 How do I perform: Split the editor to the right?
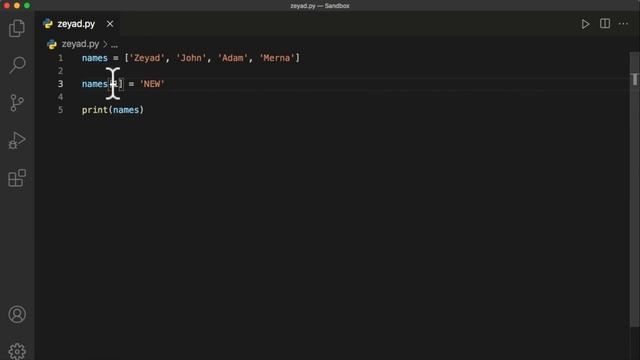(605, 24)
